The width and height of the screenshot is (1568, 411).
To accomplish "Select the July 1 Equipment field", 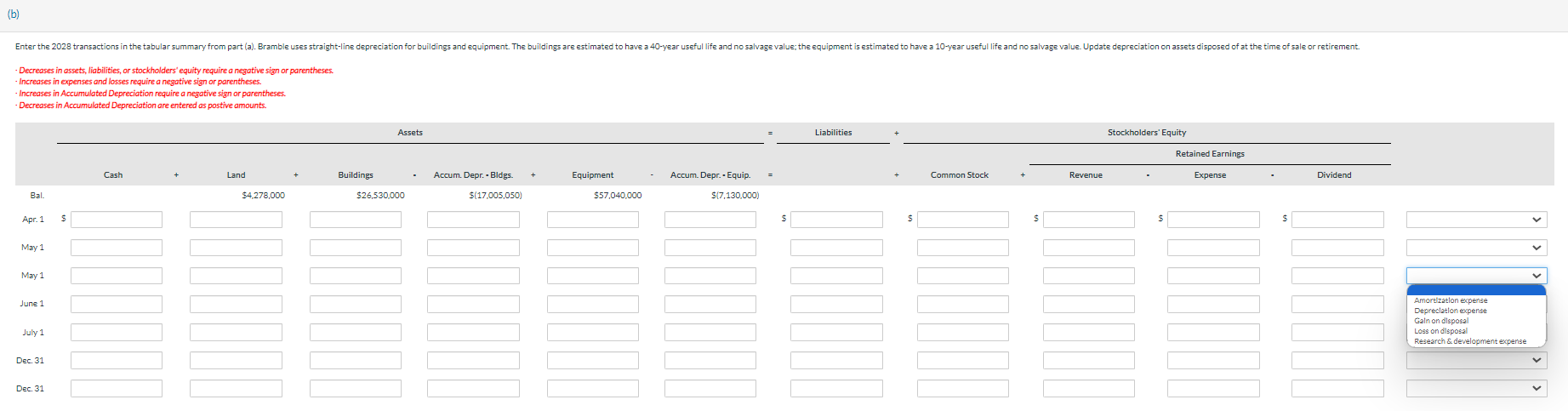I will (x=593, y=333).
